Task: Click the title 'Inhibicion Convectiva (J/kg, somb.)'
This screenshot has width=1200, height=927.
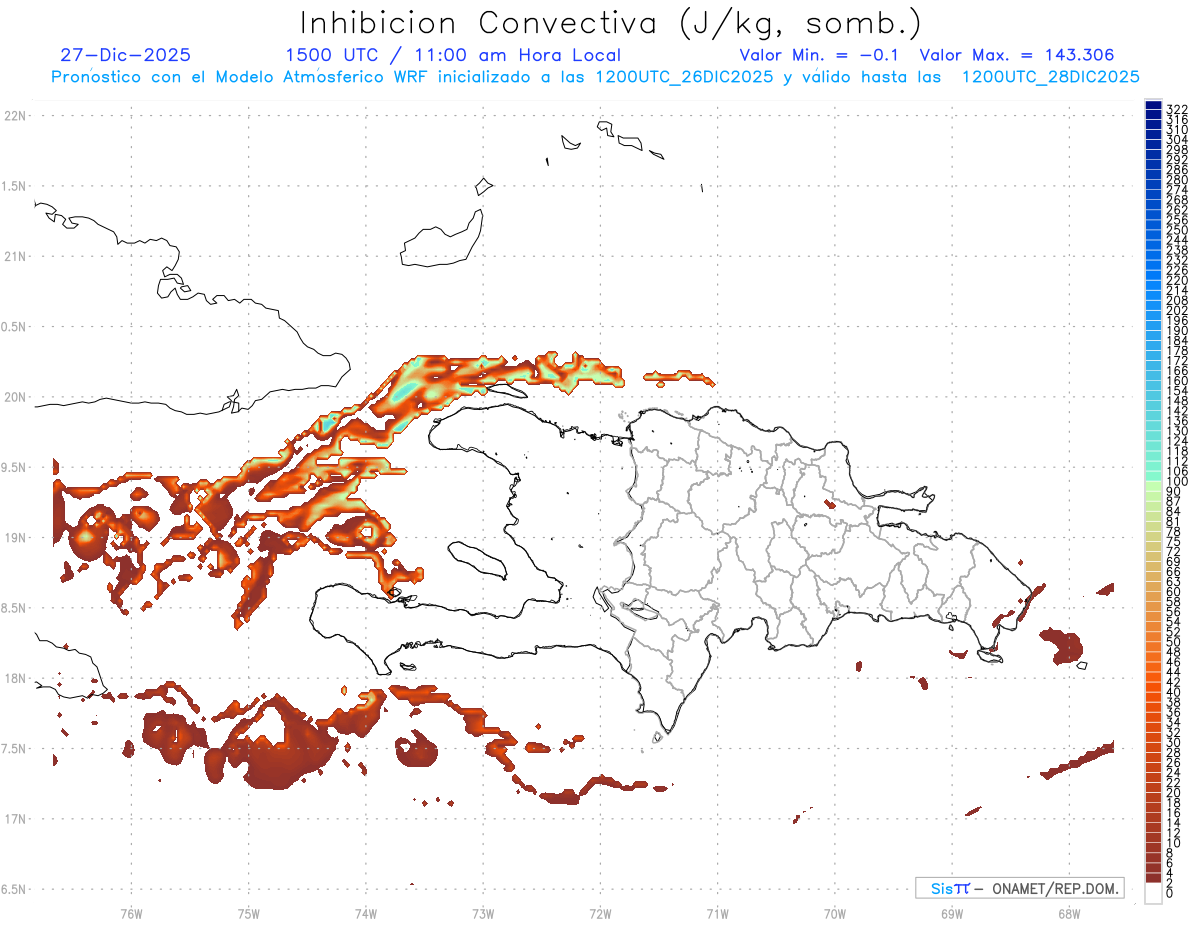Action: (x=611, y=24)
